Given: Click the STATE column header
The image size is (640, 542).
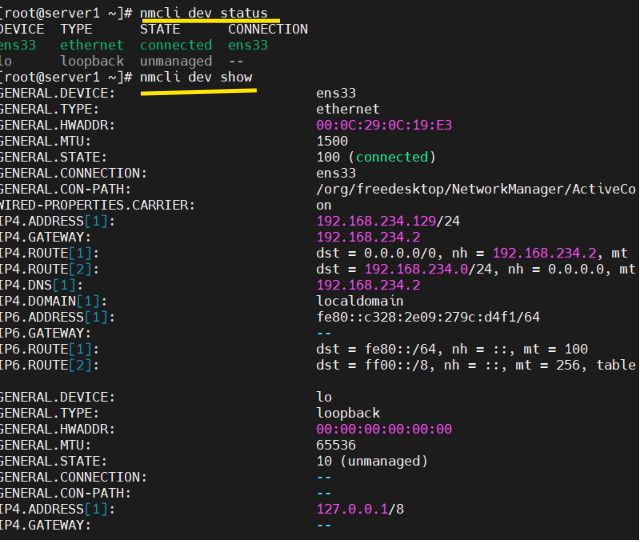Looking at the screenshot, I should (x=160, y=29).
